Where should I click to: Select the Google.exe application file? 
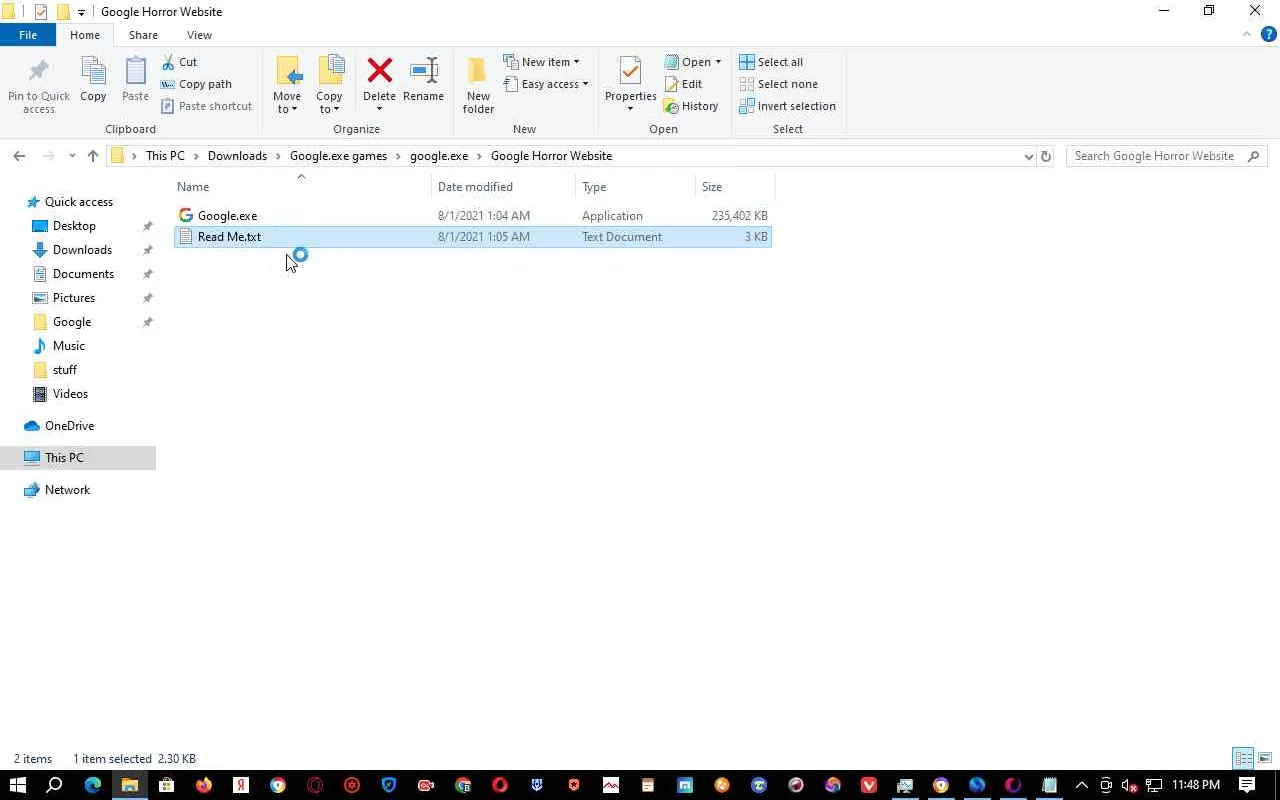click(472, 216)
